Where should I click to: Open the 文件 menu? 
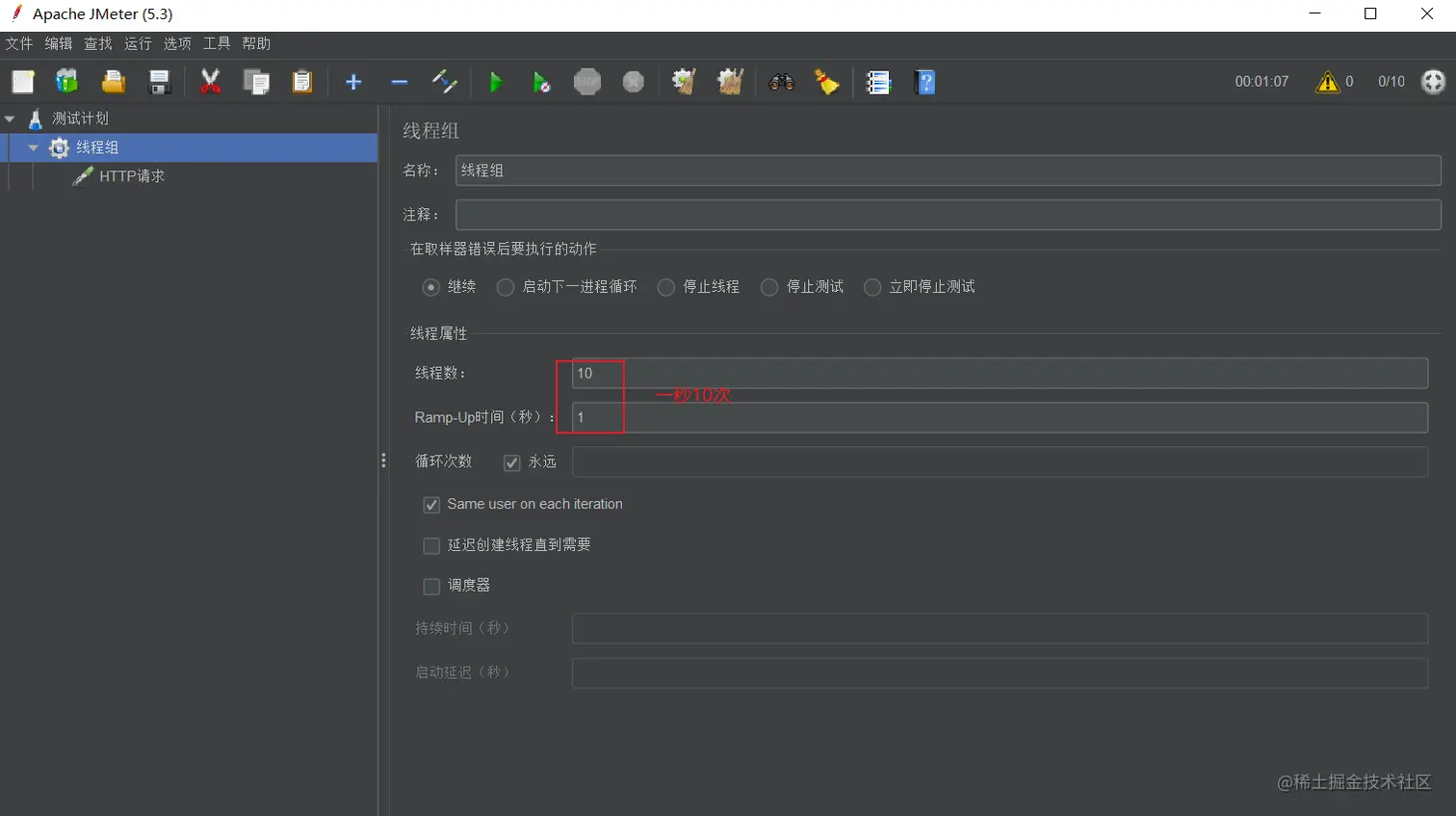click(19, 43)
